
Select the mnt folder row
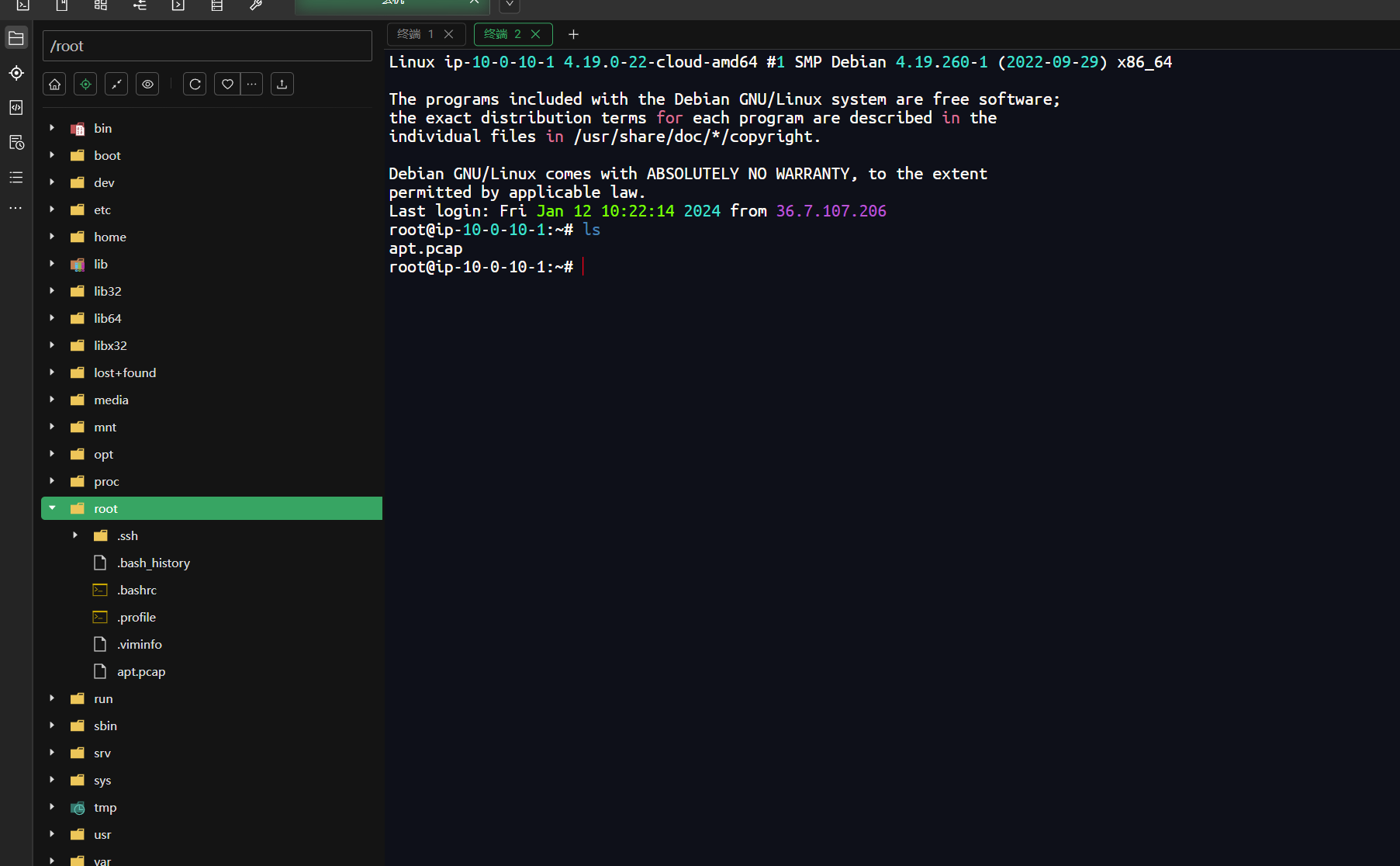pos(212,427)
